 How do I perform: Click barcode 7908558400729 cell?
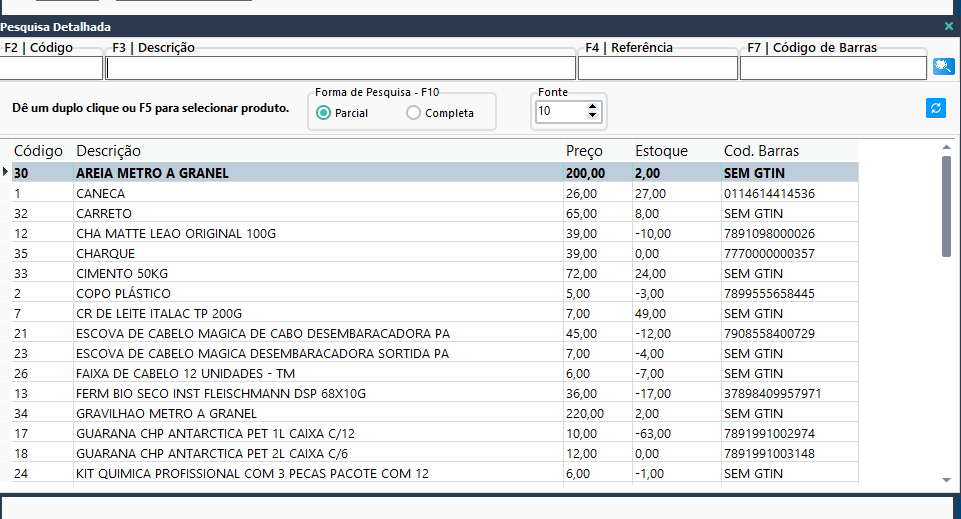(789, 333)
